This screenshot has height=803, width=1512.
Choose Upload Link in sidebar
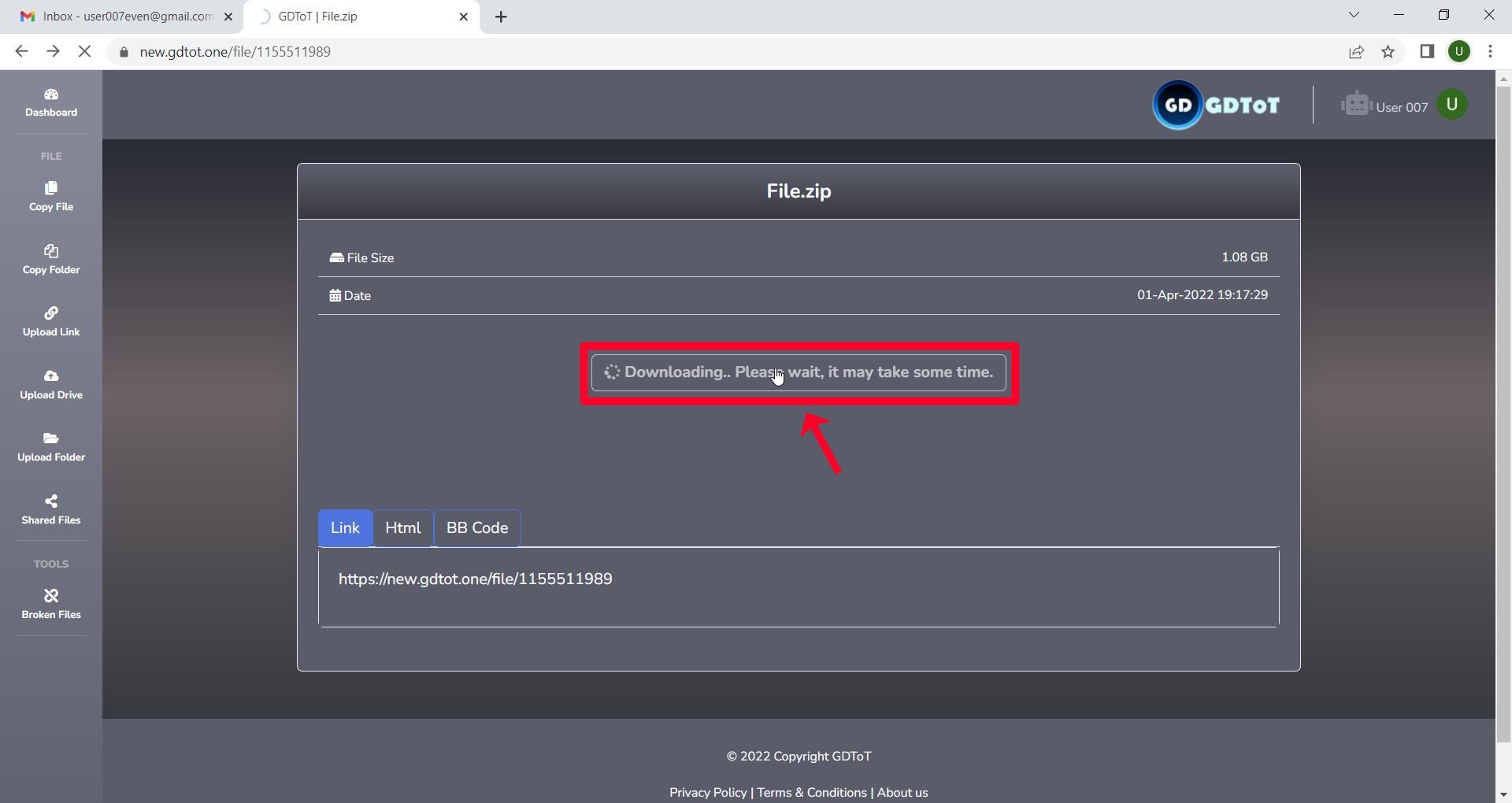pyautogui.click(x=51, y=322)
